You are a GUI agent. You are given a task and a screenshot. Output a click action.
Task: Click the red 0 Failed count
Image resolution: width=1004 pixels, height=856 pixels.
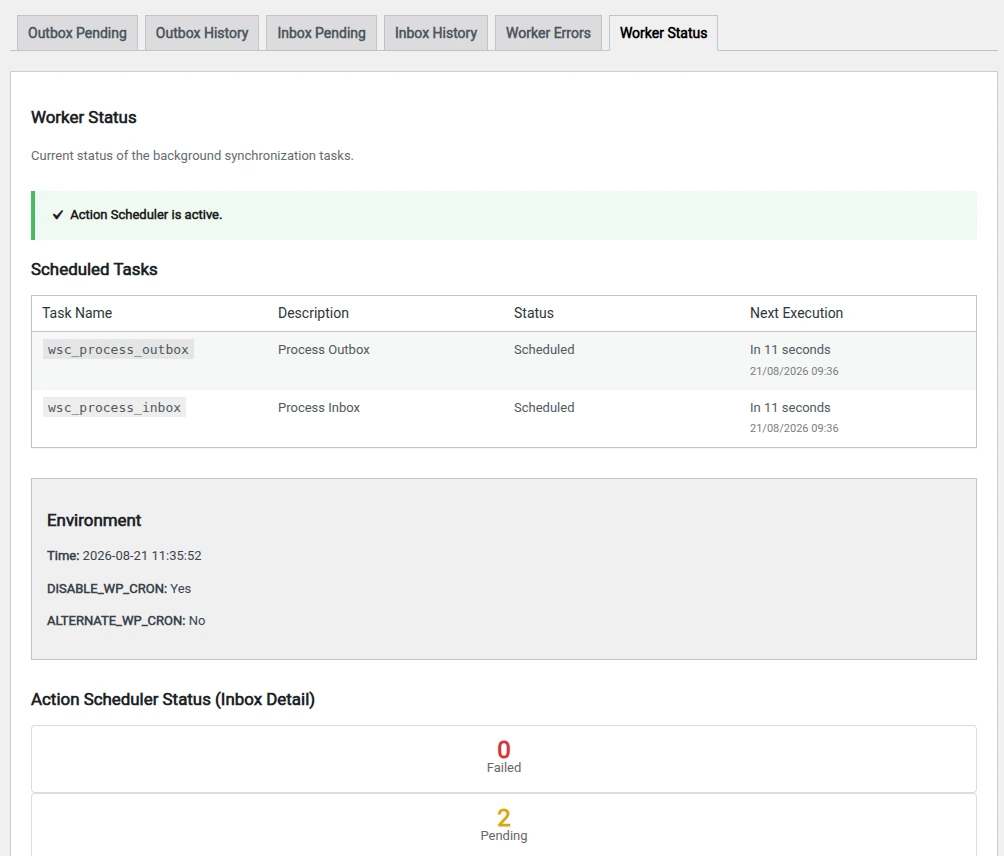[504, 749]
